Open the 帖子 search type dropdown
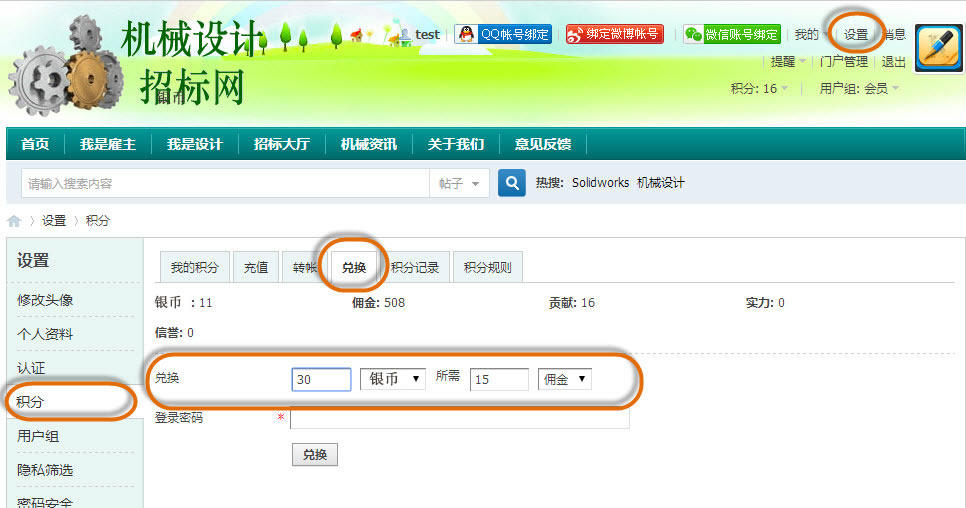966x508 pixels. pyautogui.click(x=459, y=183)
